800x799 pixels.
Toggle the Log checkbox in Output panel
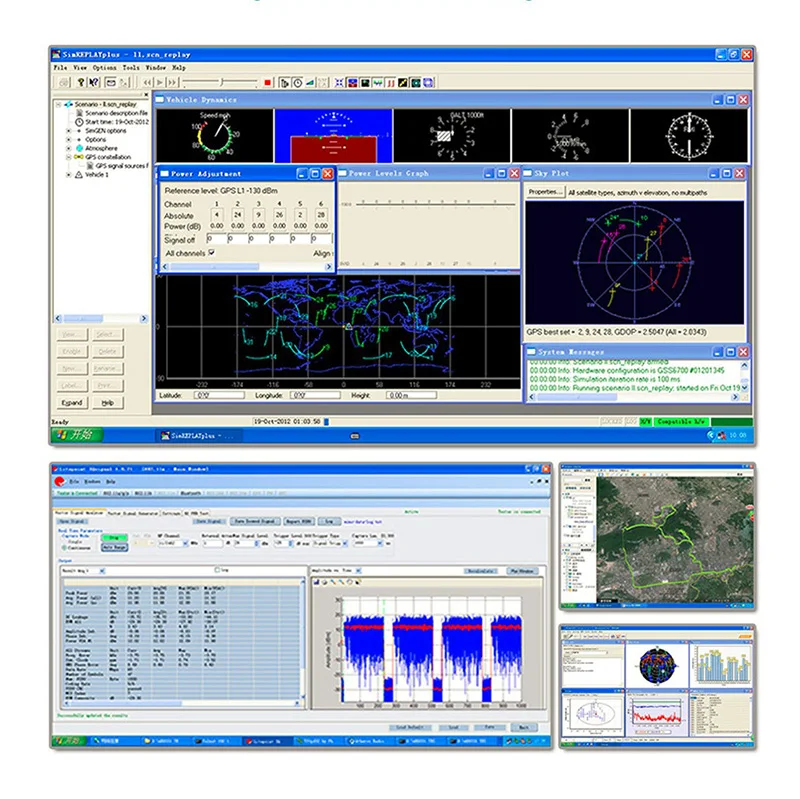pyautogui.click(x=217, y=570)
